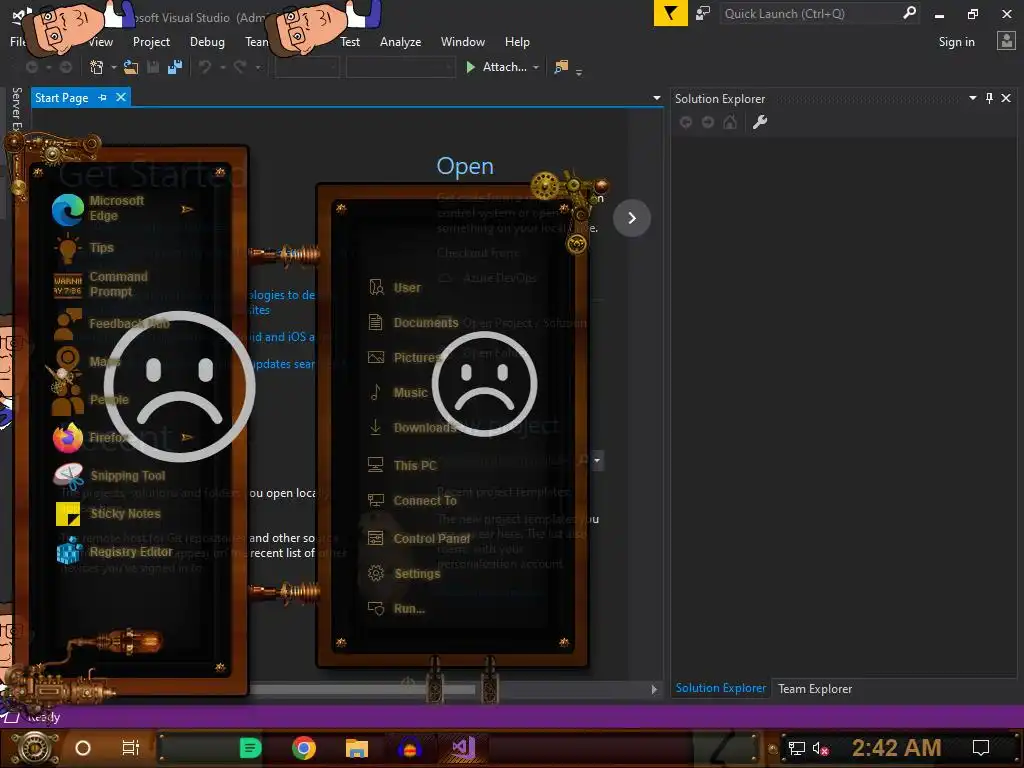Click the Sign in link

point(957,42)
